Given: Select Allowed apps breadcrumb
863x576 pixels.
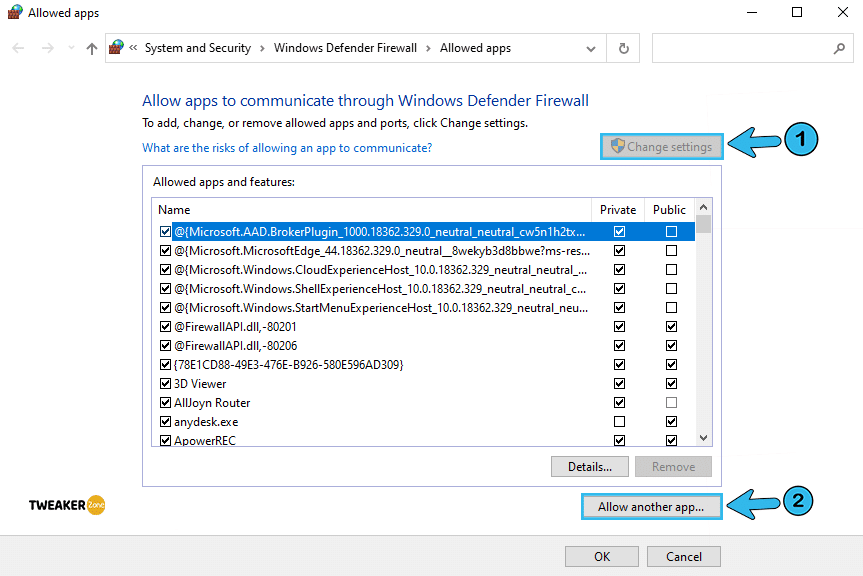Looking at the screenshot, I should (476, 48).
